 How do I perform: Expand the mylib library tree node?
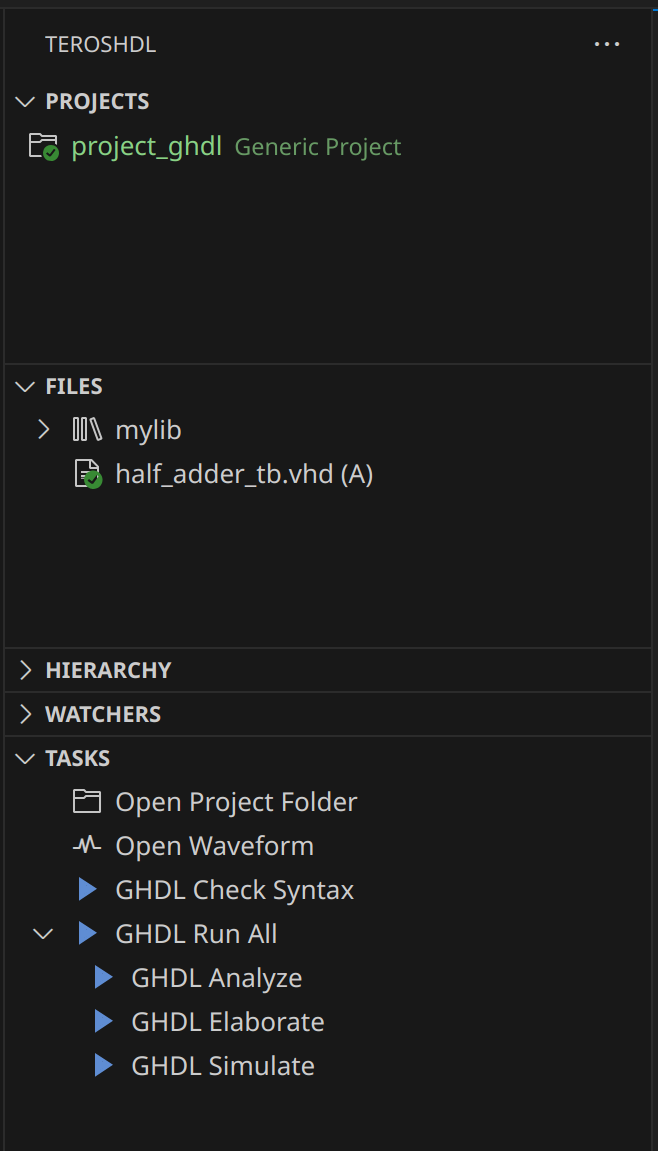click(x=43, y=429)
